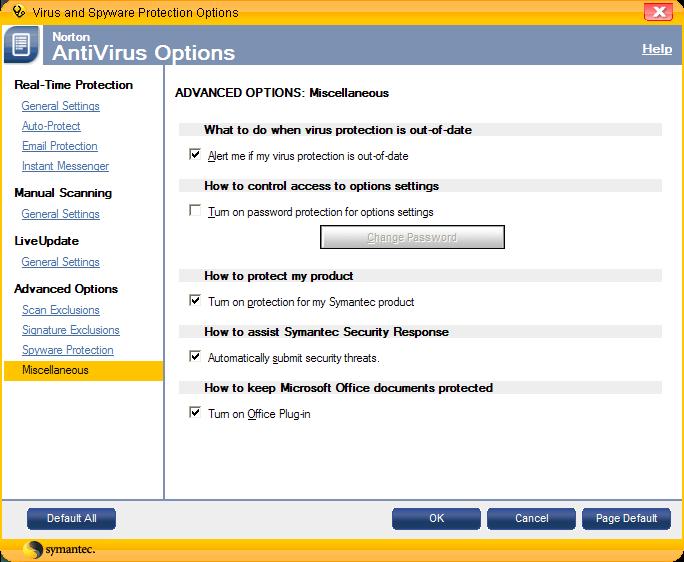Open General Settings under Manual Scanning

pos(61,214)
